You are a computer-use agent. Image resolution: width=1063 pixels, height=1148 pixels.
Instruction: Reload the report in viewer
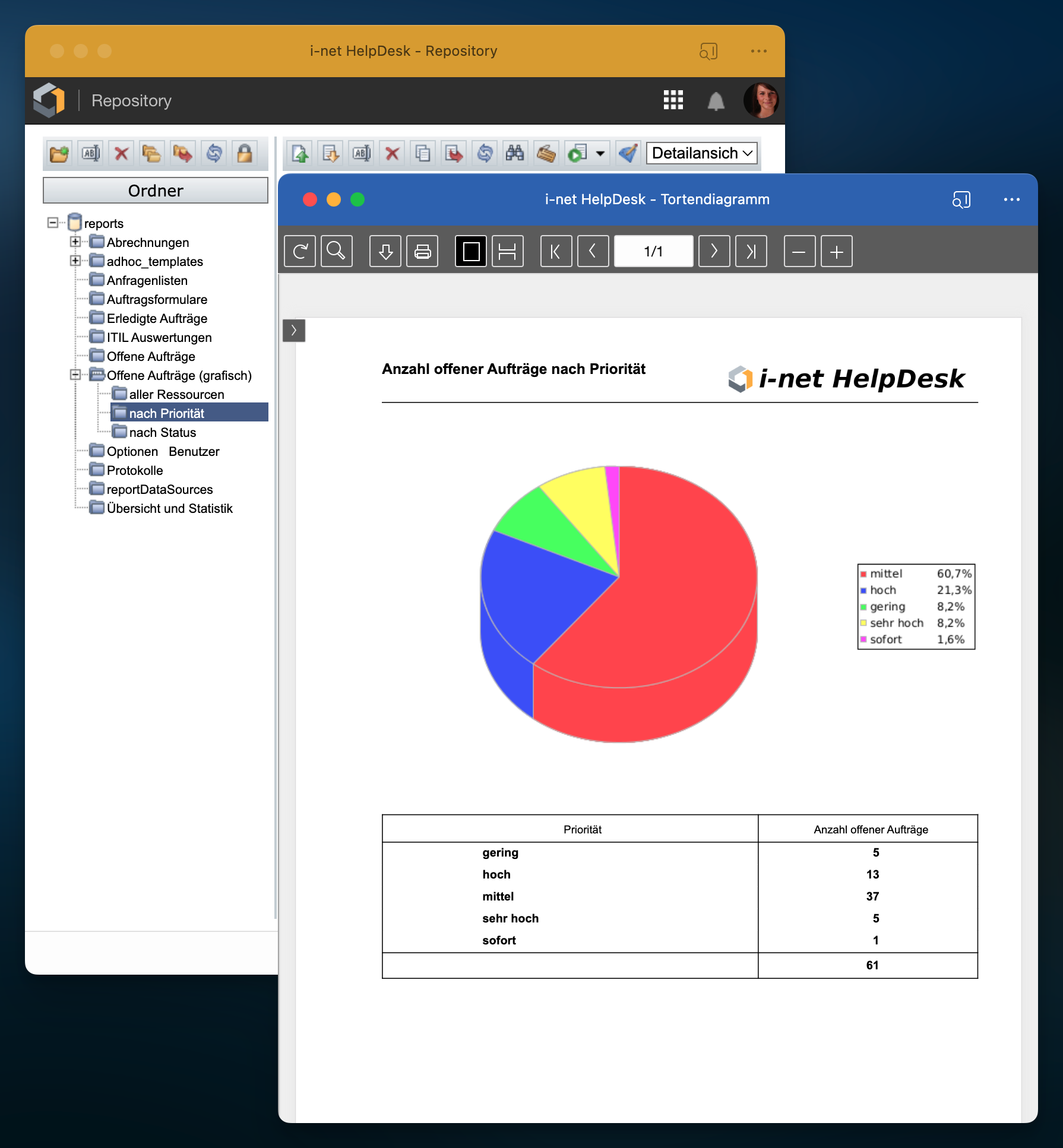[x=300, y=251]
